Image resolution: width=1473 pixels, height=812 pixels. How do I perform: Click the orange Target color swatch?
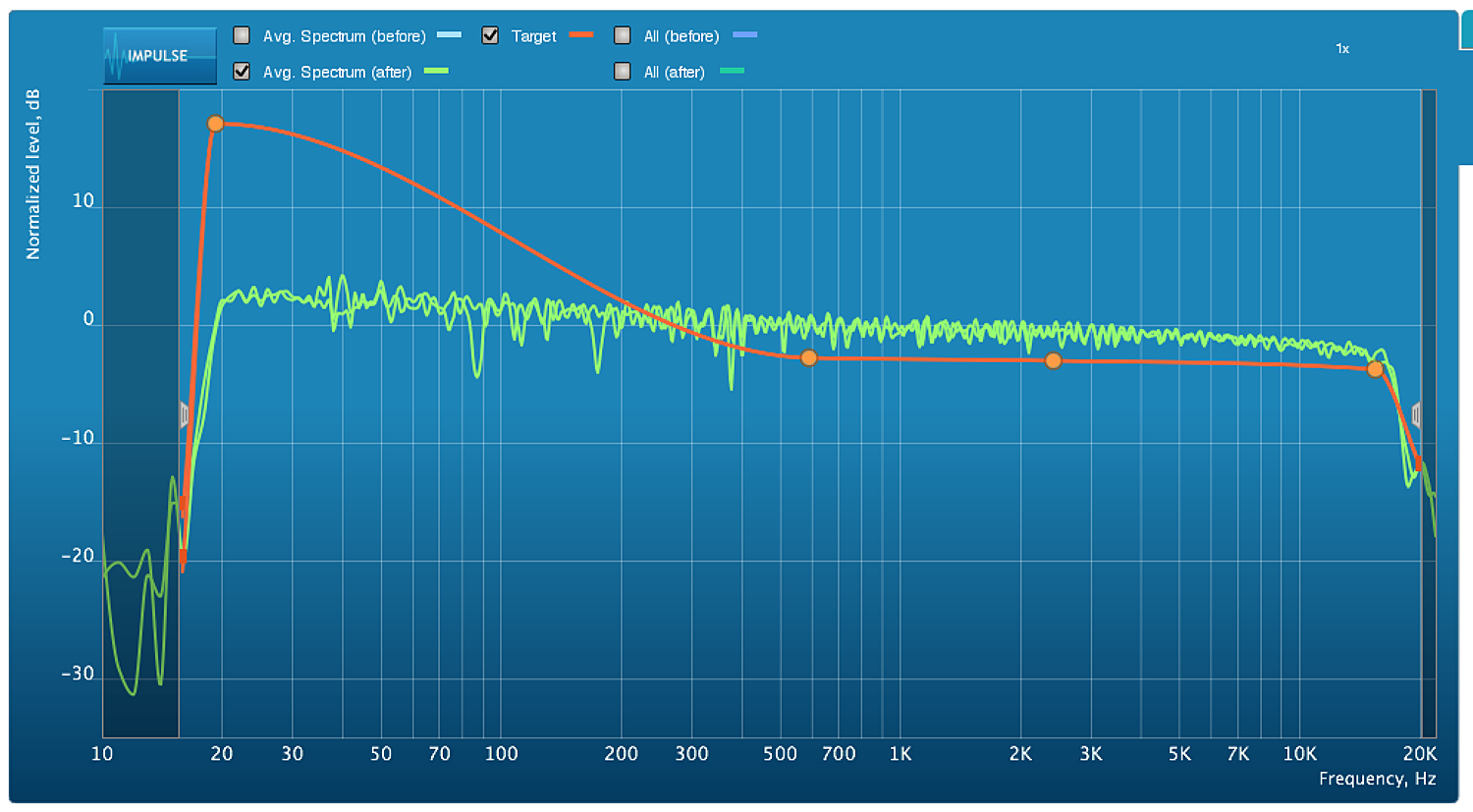point(581,35)
